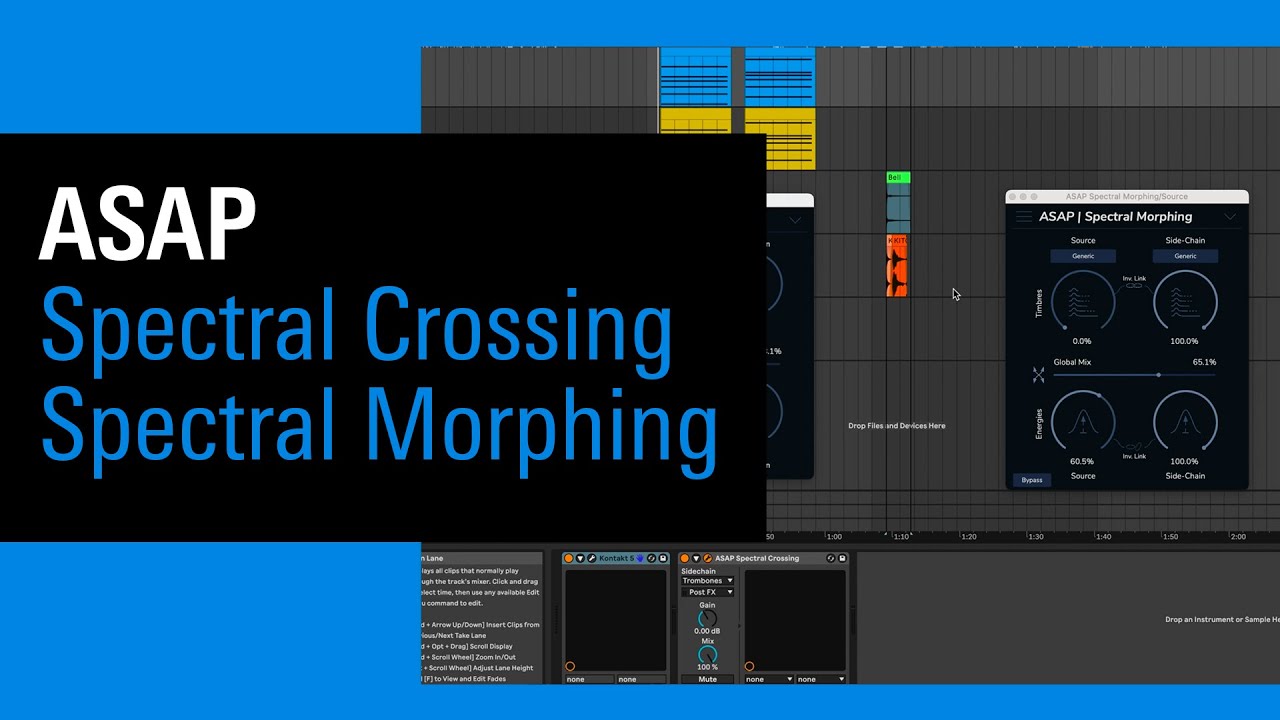Expand the Spectral Morphing top-right chevron
This screenshot has width=1280, height=720.
coord(1230,217)
